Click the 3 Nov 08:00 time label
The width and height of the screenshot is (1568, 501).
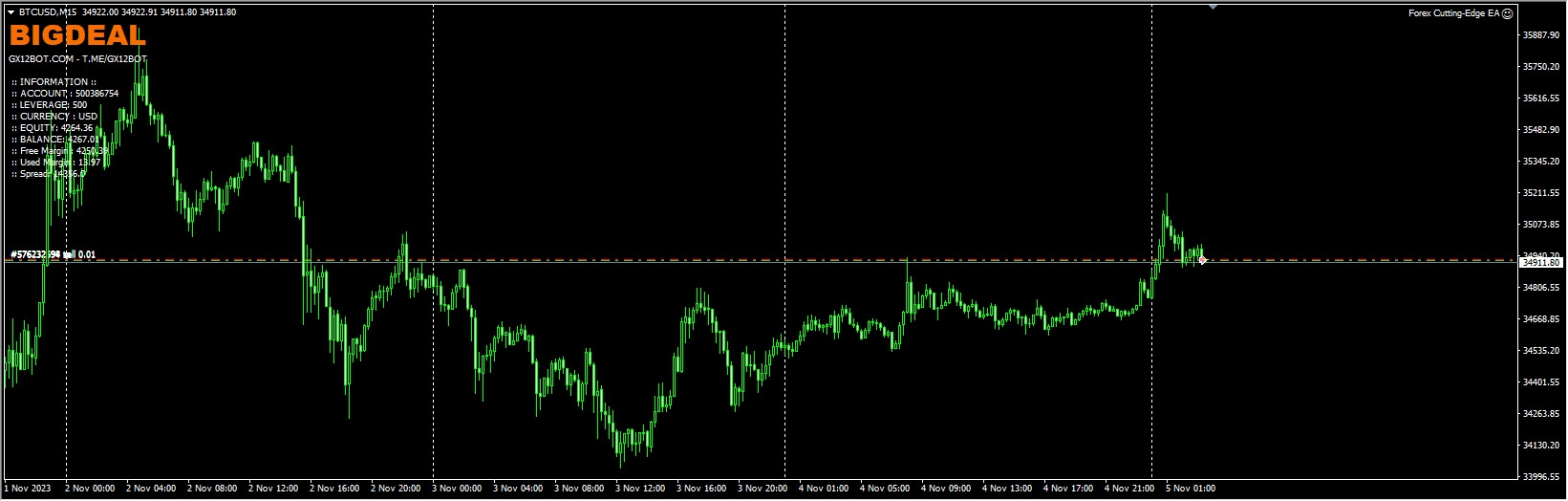[579, 489]
